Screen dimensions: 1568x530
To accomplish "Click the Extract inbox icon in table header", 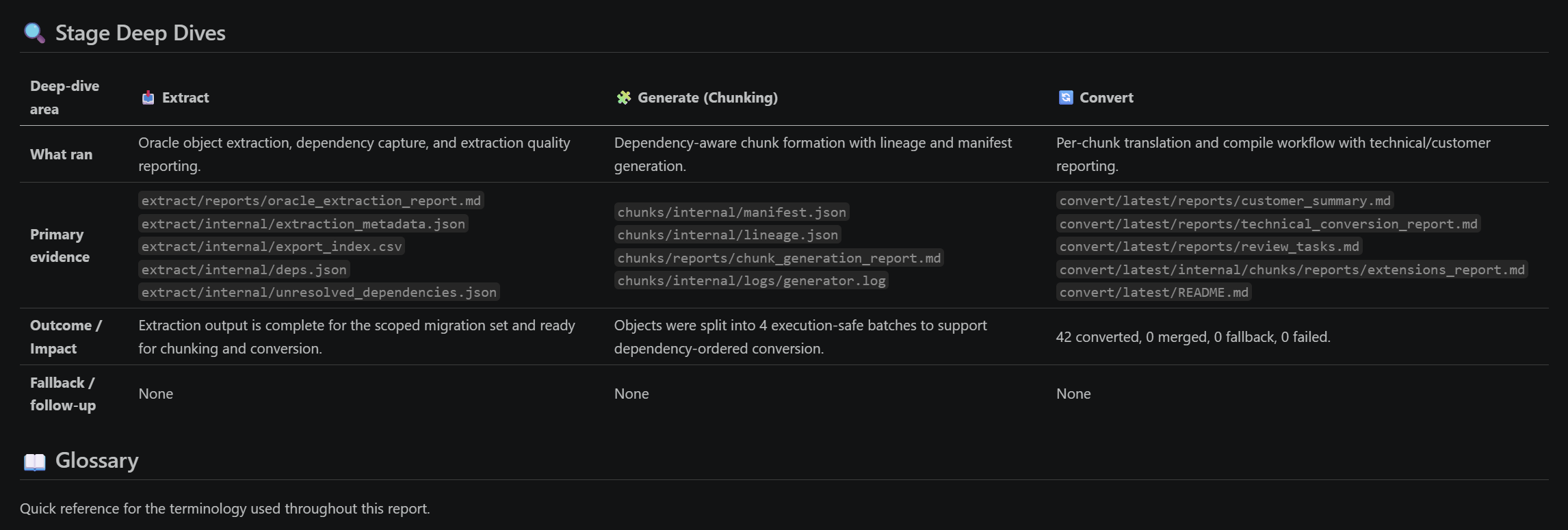I will [148, 98].
